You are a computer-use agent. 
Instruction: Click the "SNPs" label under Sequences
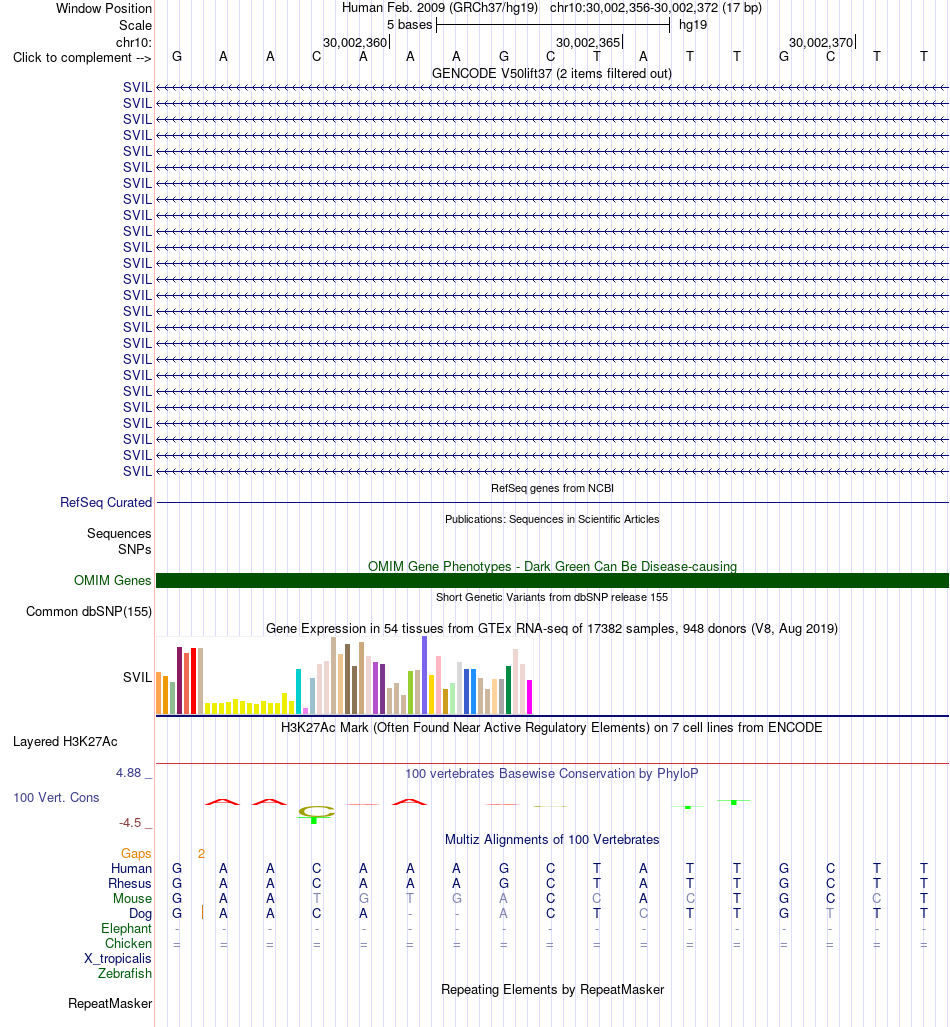[134, 549]
